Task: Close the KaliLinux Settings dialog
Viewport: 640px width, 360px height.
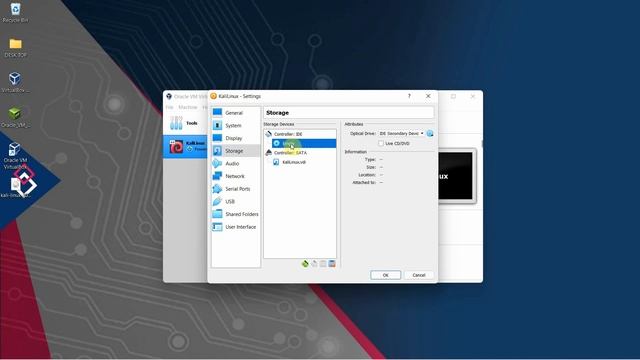Action: pyautogui.click(x=428, y=96)
